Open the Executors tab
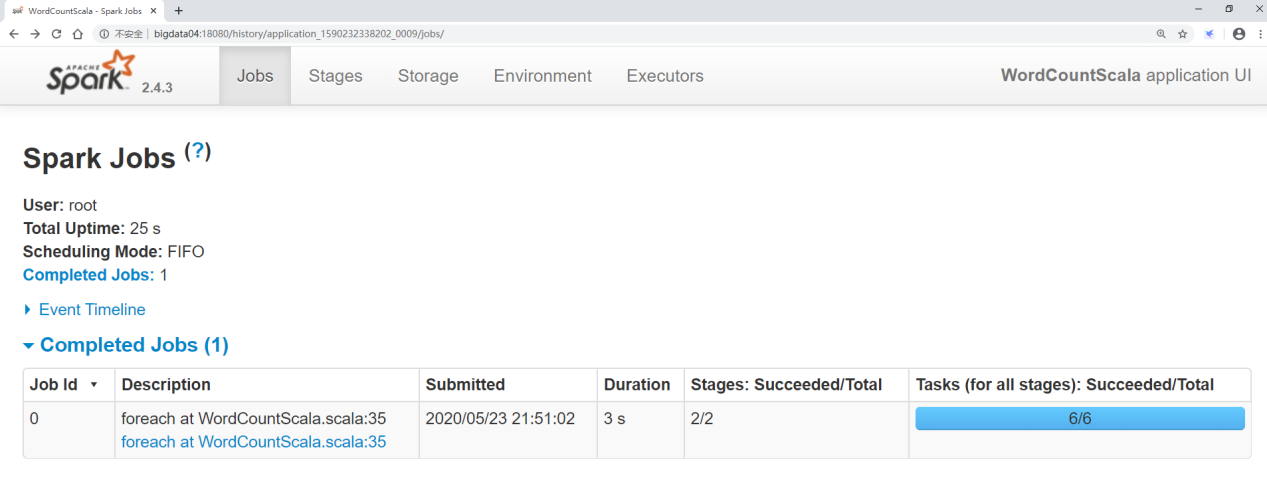The image size is (1267, 482). click(664, 76)
